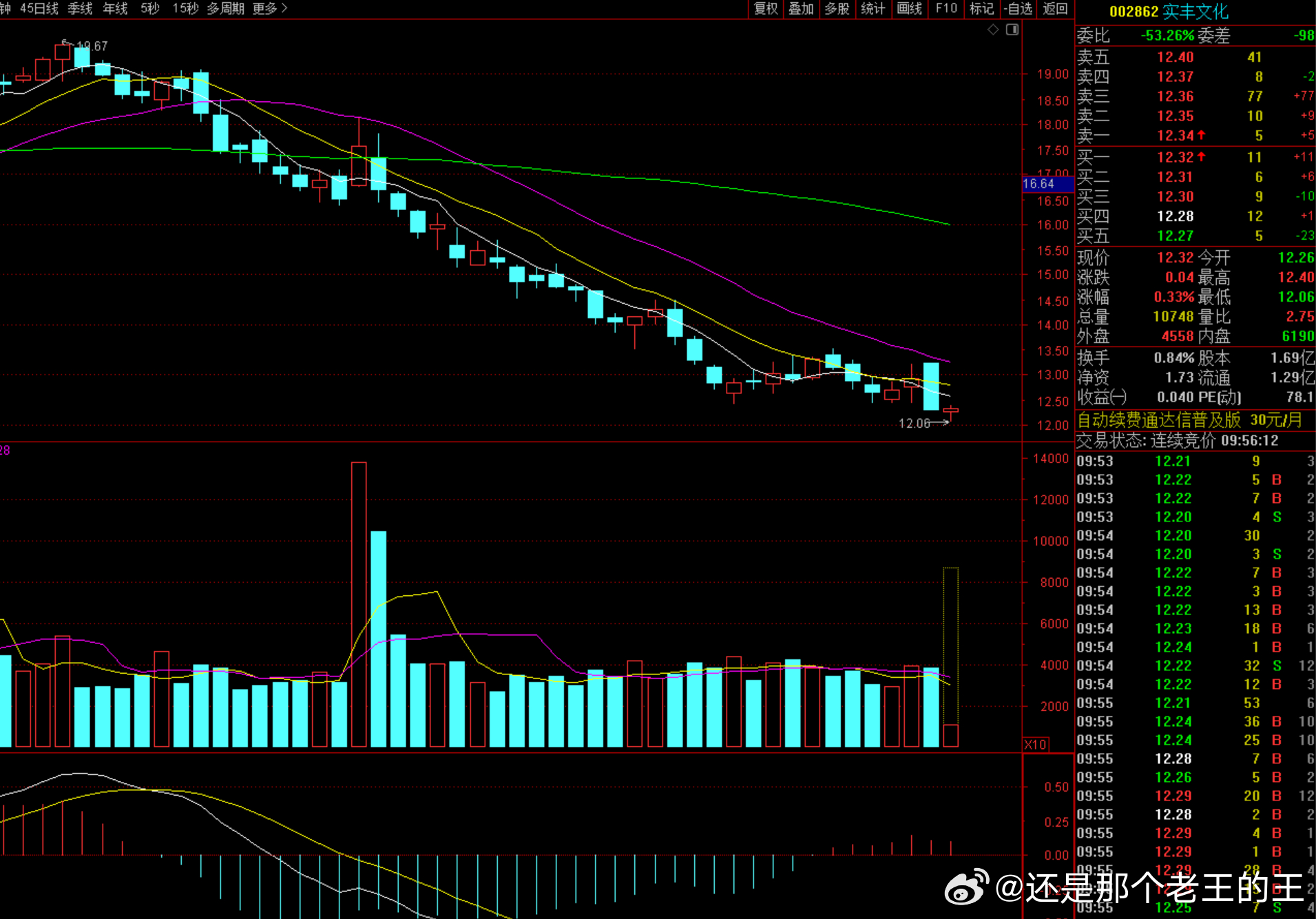This screenshot has height=919, width=1316.
Task: Click the 返回 back button
Action: click(1055, 8)
